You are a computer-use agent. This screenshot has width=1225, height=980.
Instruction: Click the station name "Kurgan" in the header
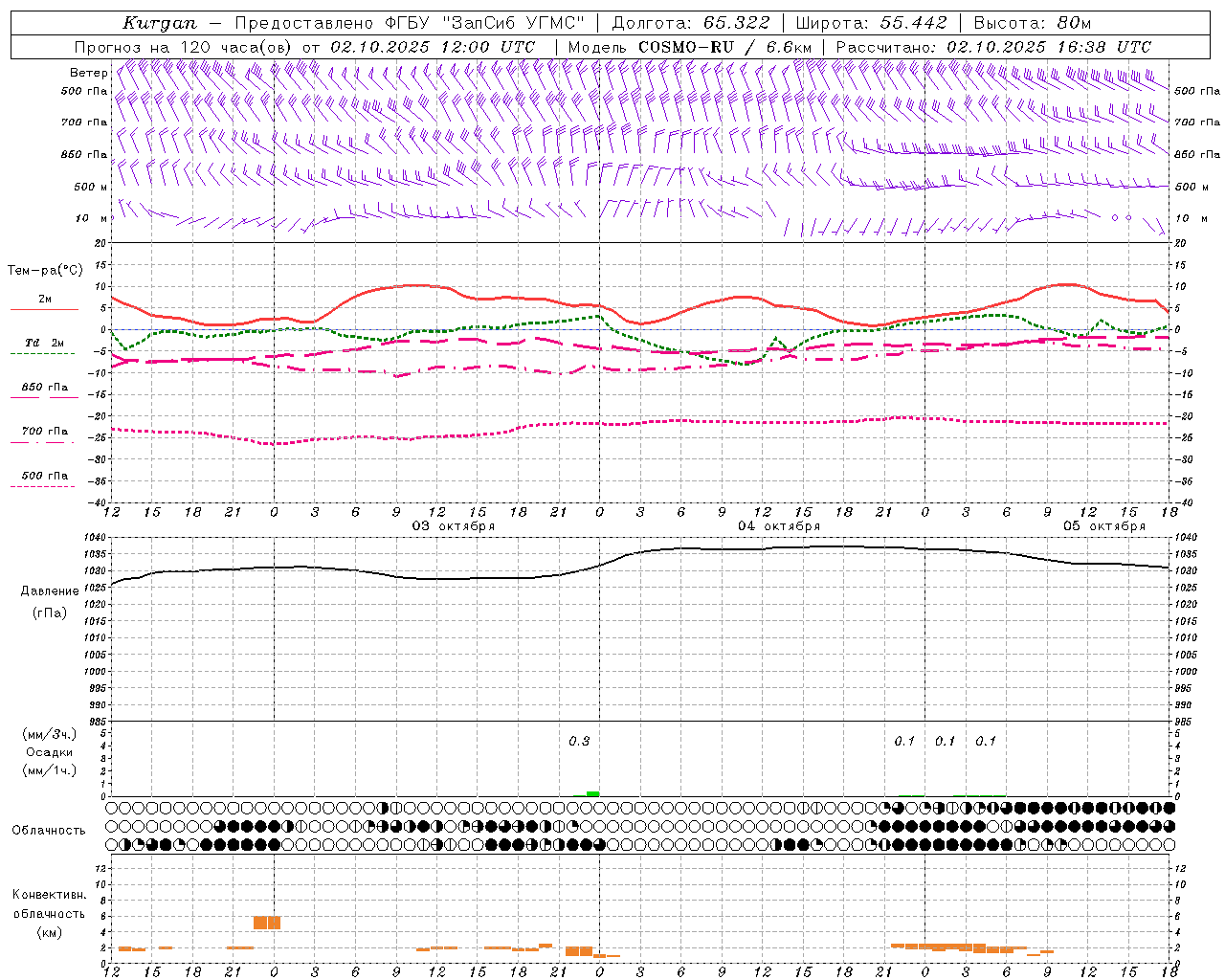point(160,23)
